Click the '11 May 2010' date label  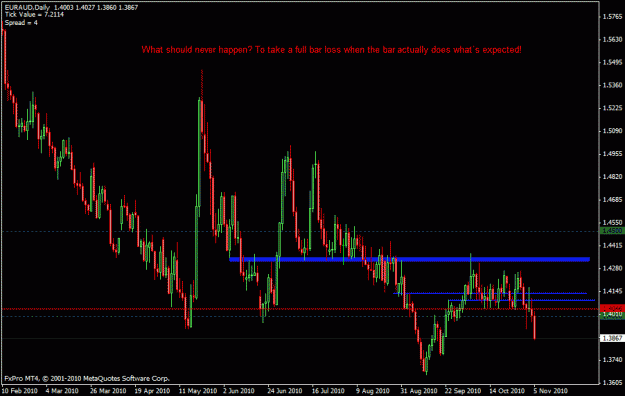(x=198, y=391)
